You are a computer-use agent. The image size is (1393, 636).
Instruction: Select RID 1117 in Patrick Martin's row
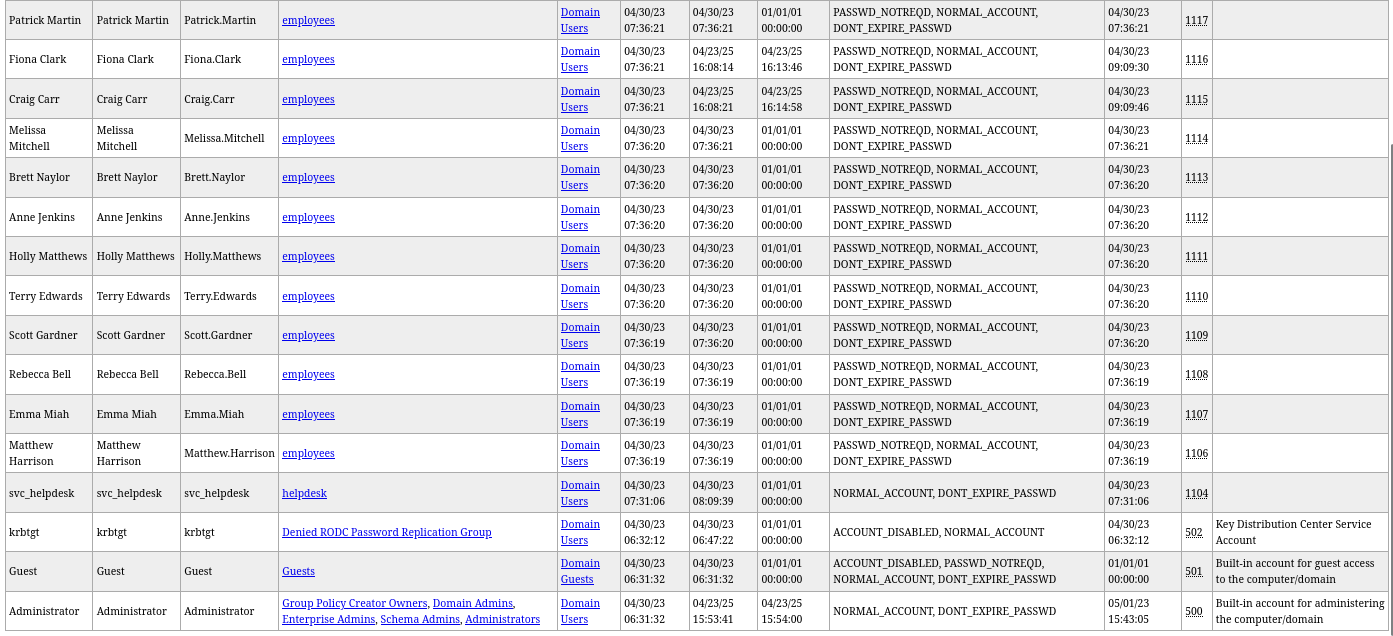(x=1196, y=20)
